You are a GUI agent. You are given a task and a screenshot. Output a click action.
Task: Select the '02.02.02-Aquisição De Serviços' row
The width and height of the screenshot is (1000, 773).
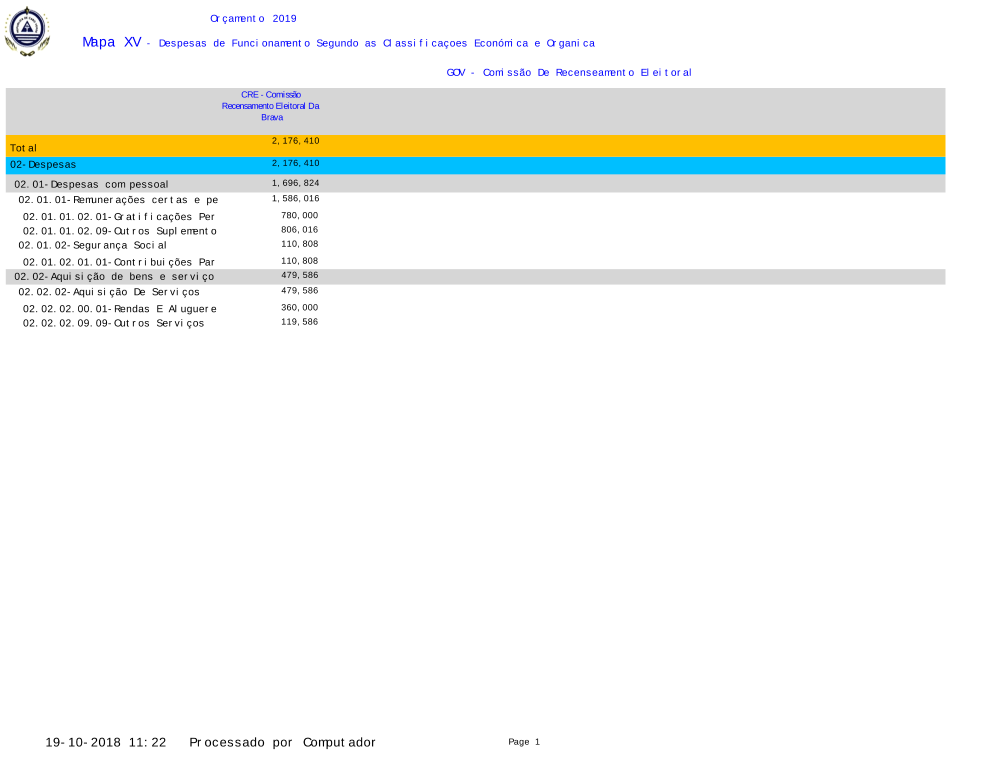point(108,292)
